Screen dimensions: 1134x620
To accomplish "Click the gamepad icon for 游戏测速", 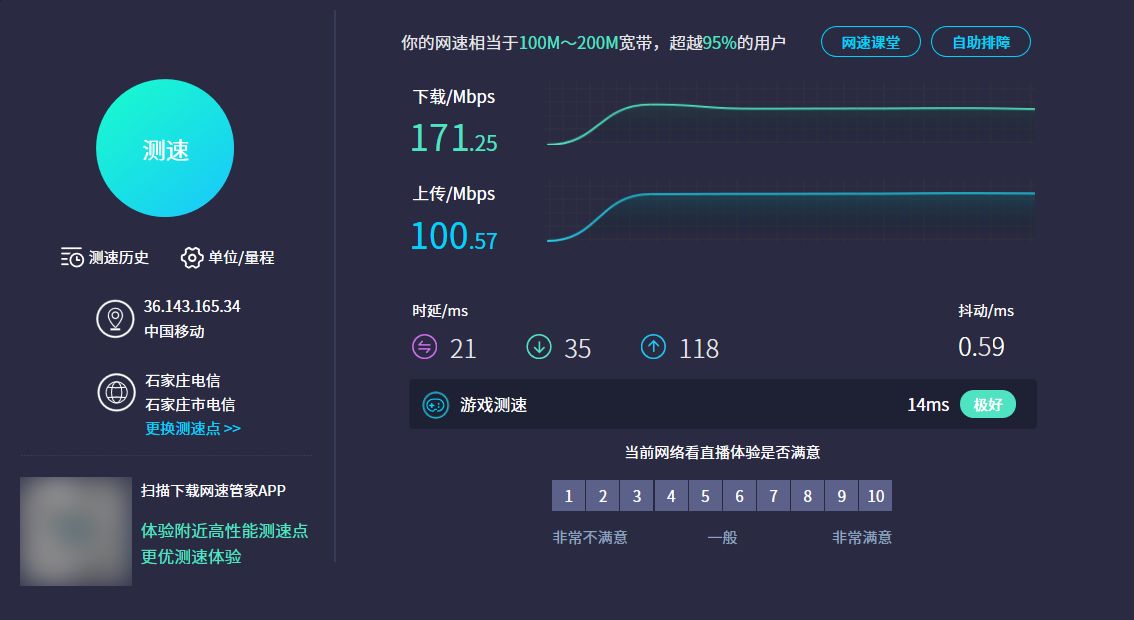I will [435, 405].
